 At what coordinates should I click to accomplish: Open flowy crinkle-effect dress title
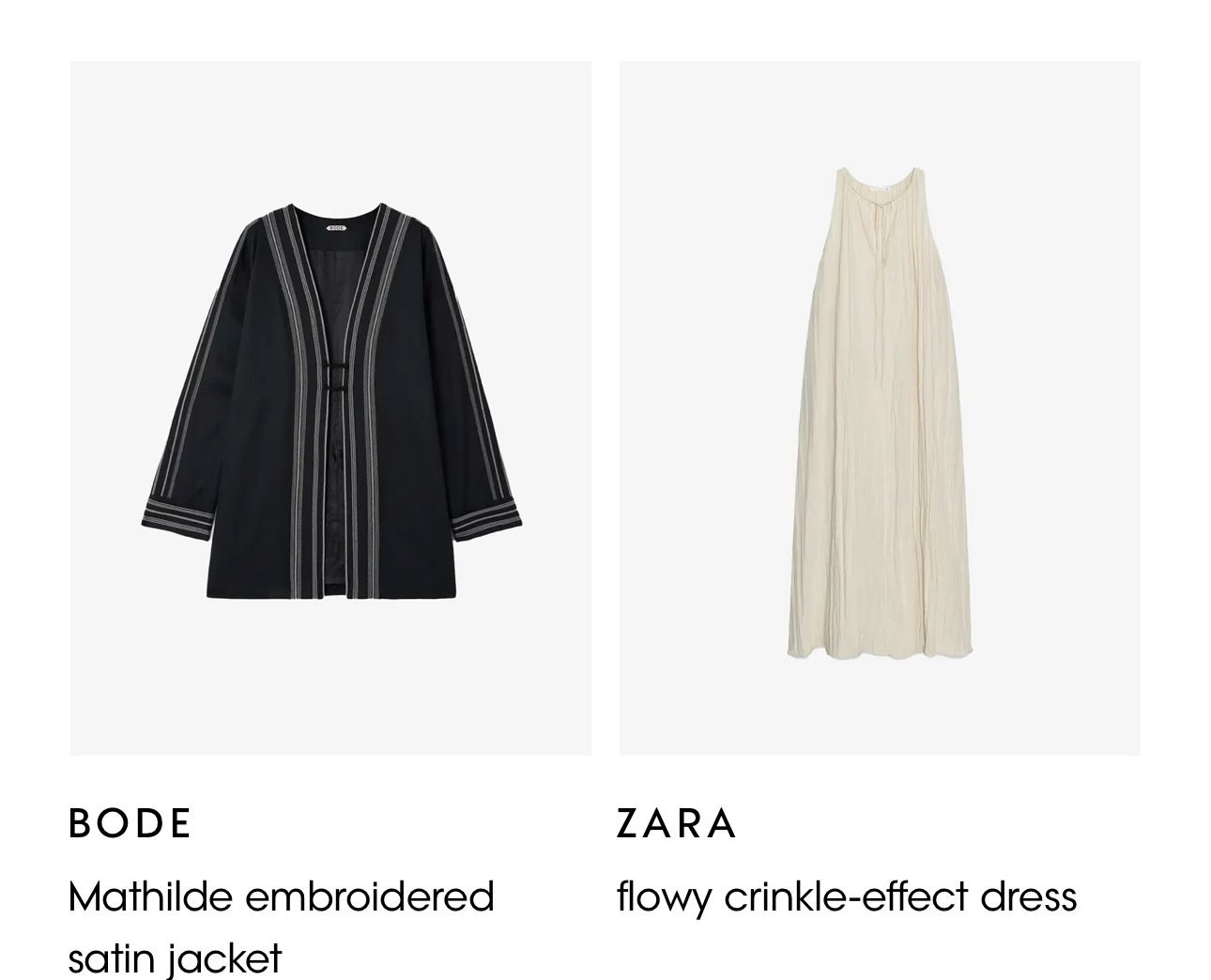click(x=847, y=896)
